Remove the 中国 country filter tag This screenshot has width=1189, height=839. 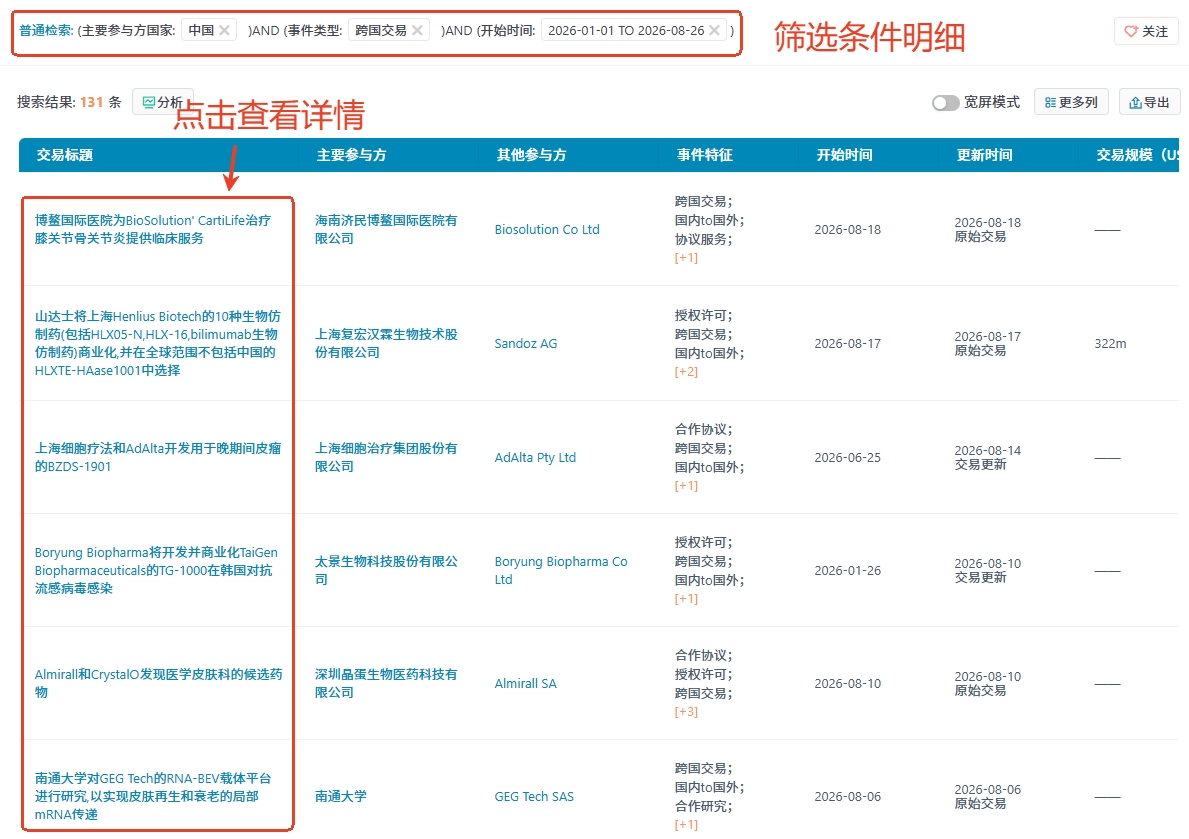224,30
